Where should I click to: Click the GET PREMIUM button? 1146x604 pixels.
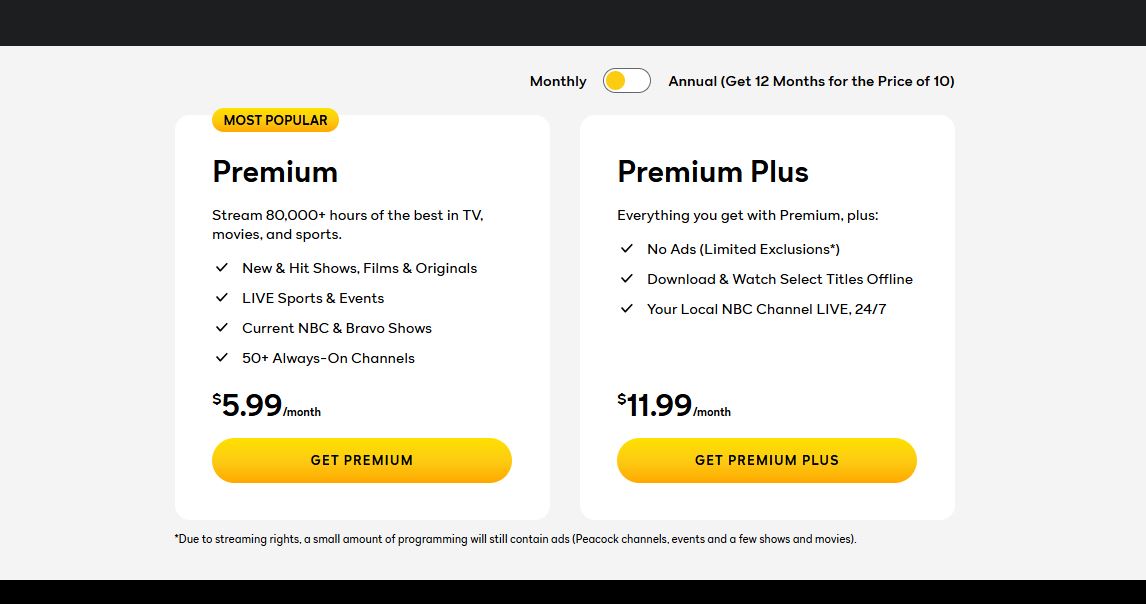tap(362, 460)
